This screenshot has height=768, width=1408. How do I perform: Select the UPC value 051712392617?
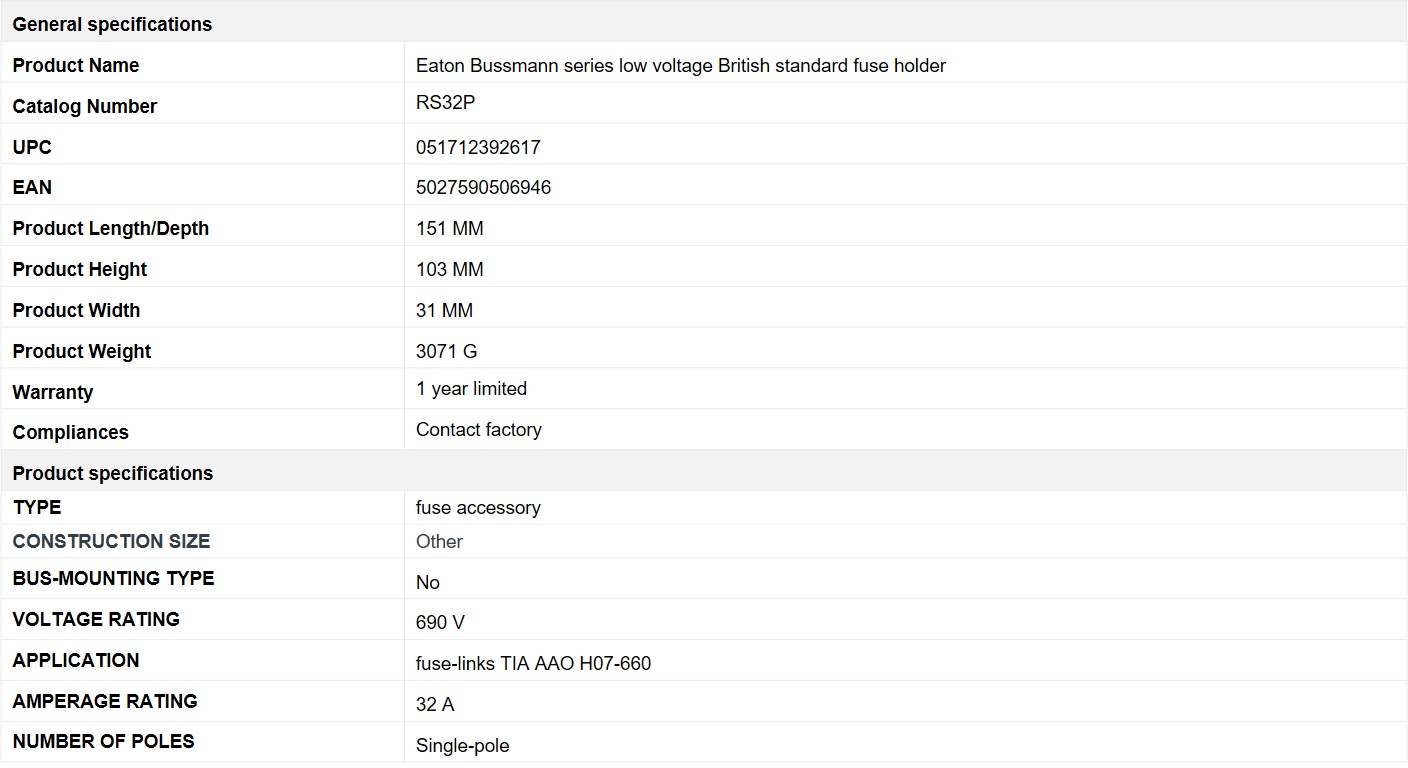pyautogui.click(x=478, y=147)
